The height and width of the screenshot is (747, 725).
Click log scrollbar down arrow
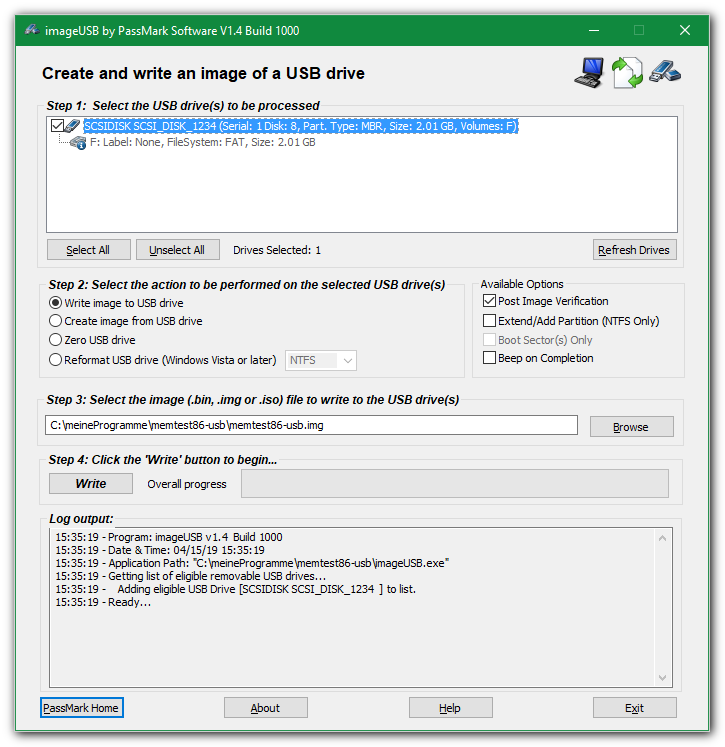[662, 677]
